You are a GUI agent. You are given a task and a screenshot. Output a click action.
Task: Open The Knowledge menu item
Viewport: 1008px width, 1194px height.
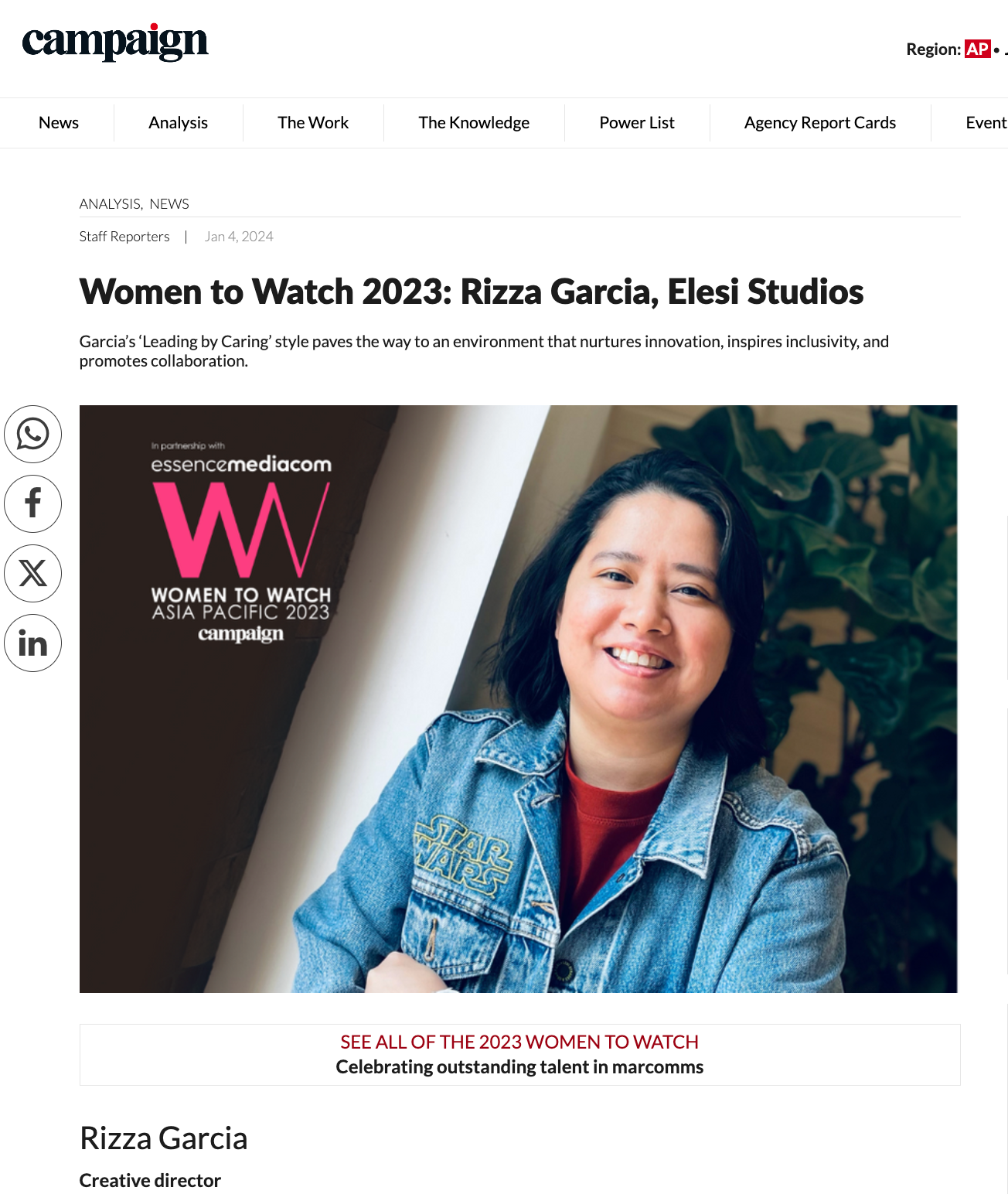point(474,123)
